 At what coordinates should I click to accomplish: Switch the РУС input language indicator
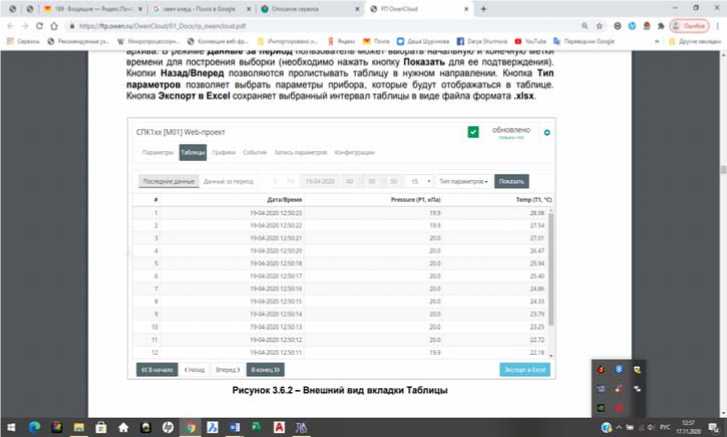665,427
